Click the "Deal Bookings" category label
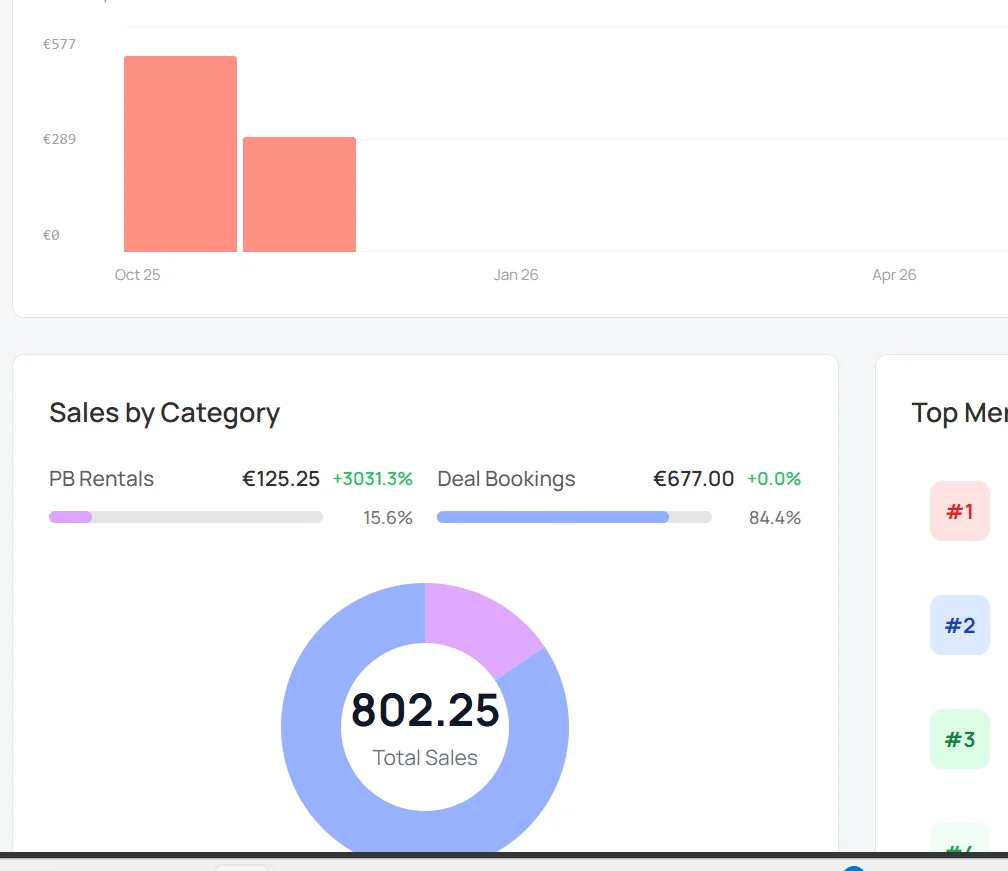Screen dimensions: 1008x871 [507, 479]
